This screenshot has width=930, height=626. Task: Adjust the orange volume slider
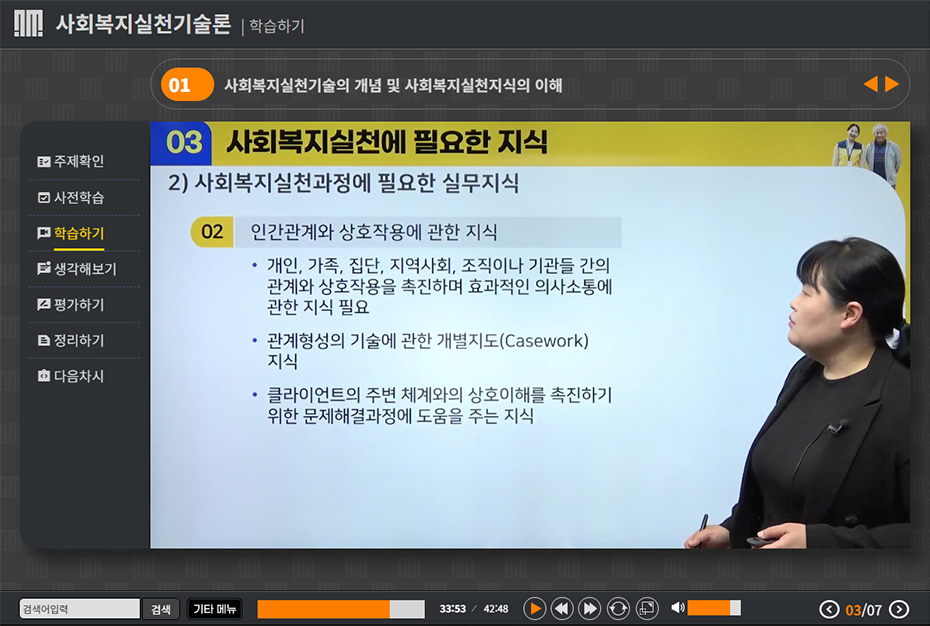pos(713,608)
